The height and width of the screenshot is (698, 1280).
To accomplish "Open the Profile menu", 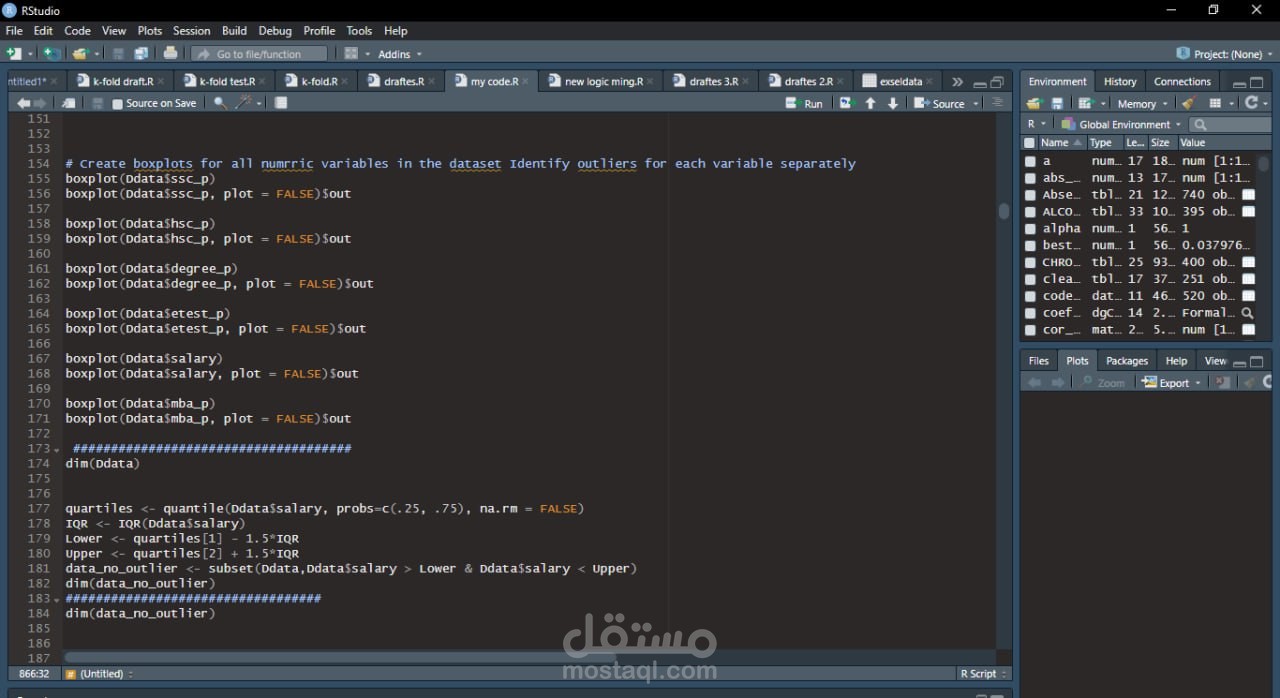I will click(x=319, y=31).
